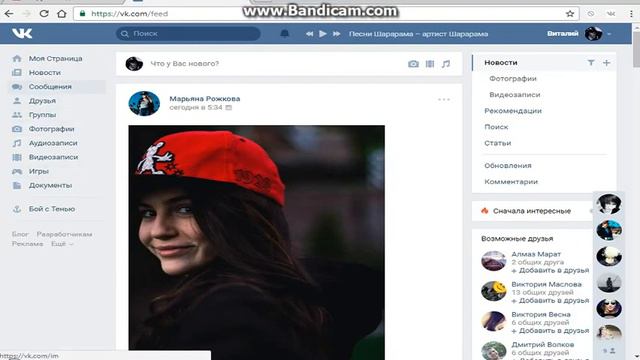Select Статьи tab

(x=497, y=143)
